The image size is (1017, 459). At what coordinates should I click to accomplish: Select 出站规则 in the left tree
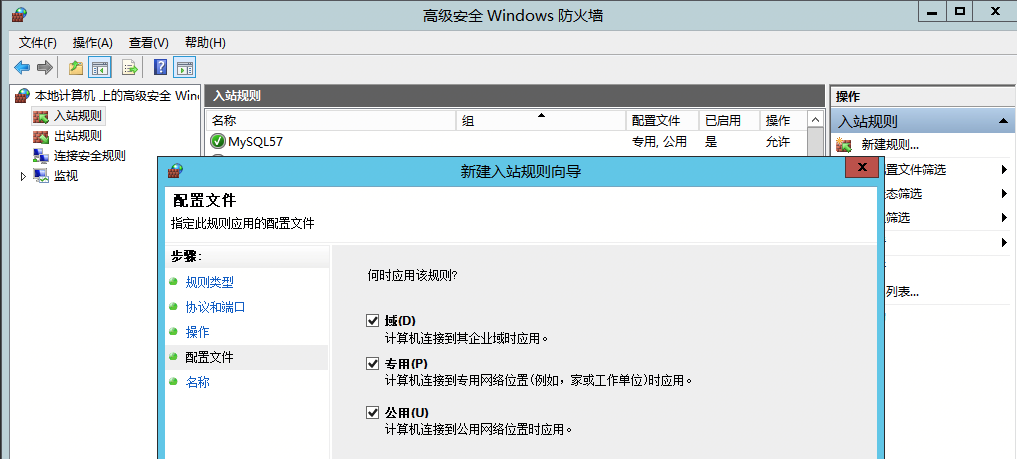pyautogui.click(x=78, y=136)
